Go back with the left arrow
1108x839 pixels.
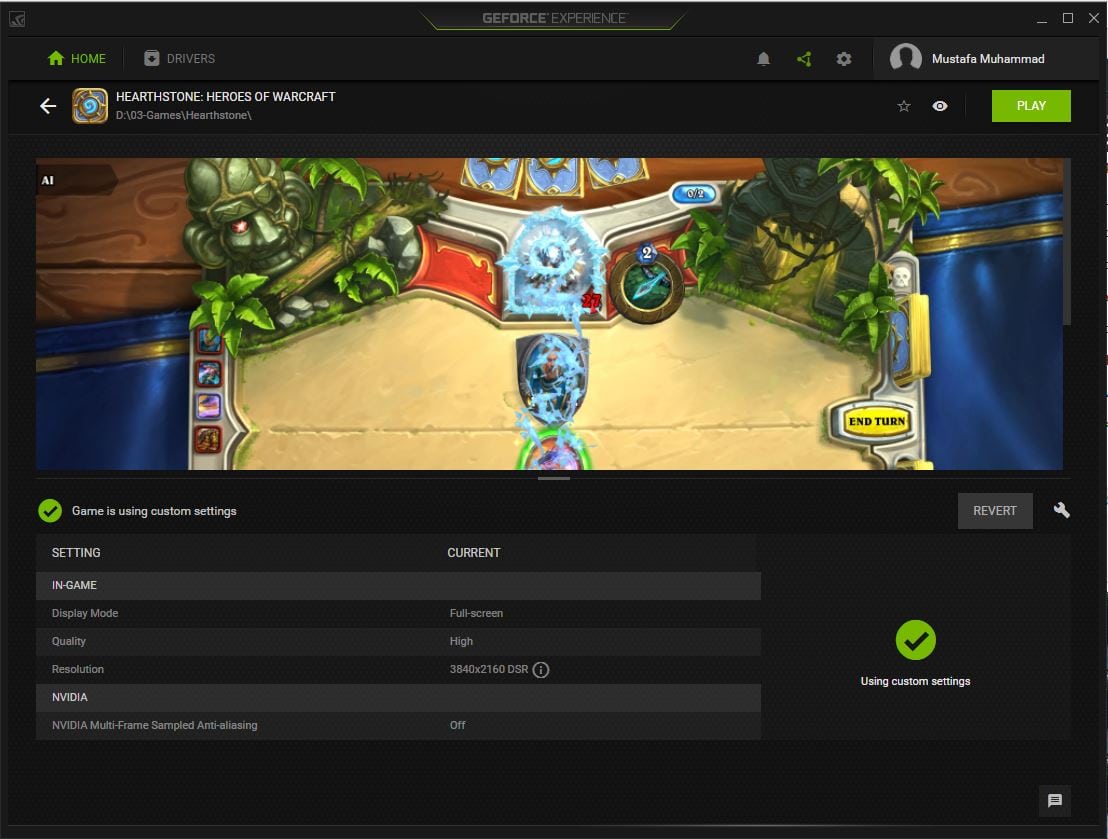point(48,106)
